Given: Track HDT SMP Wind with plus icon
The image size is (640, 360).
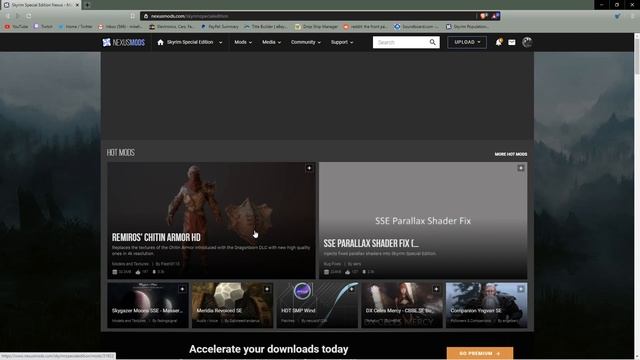Looking at the screenshot, I should click(351, 289).
